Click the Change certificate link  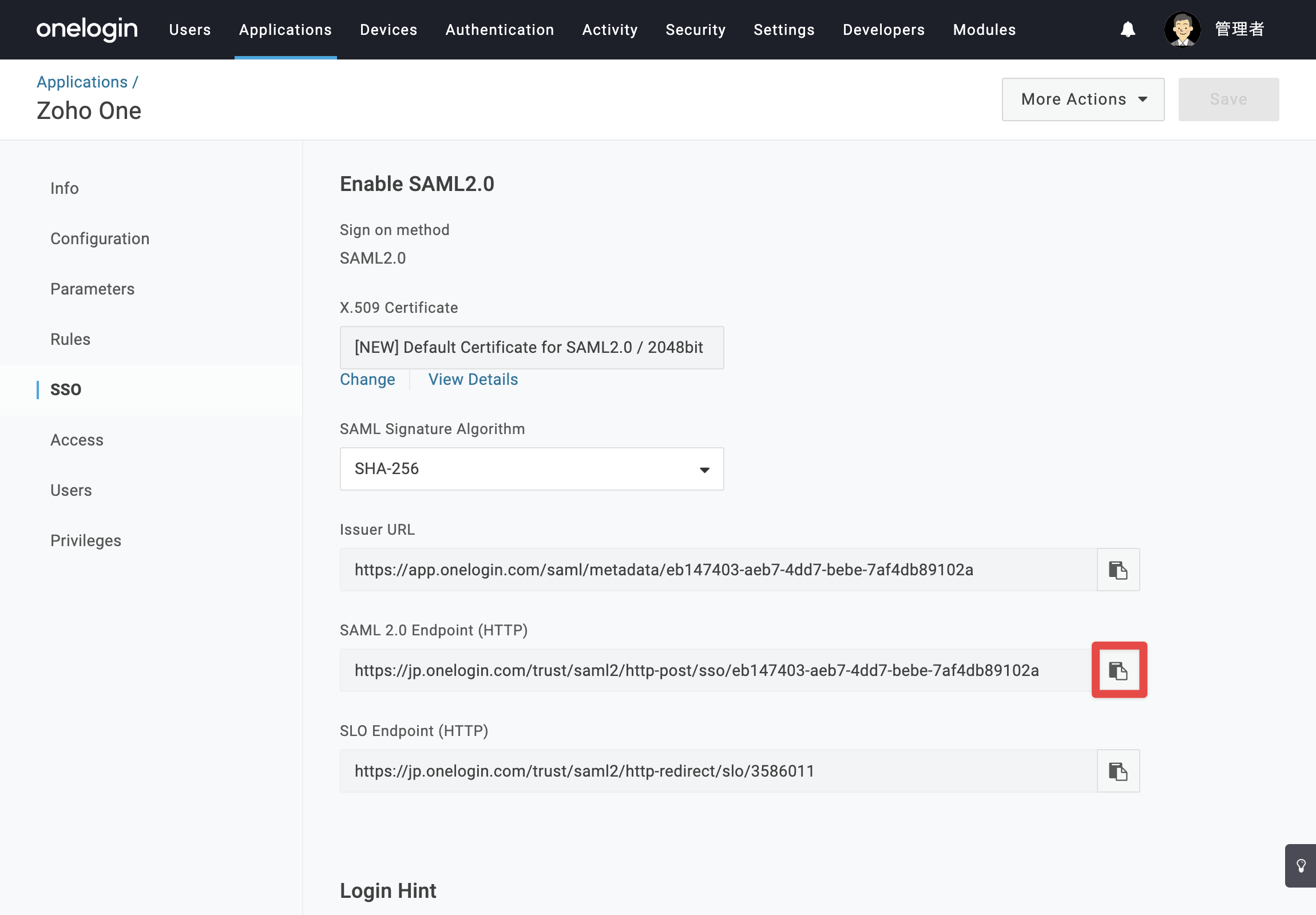pyautogui.click(x=367, y=379)
